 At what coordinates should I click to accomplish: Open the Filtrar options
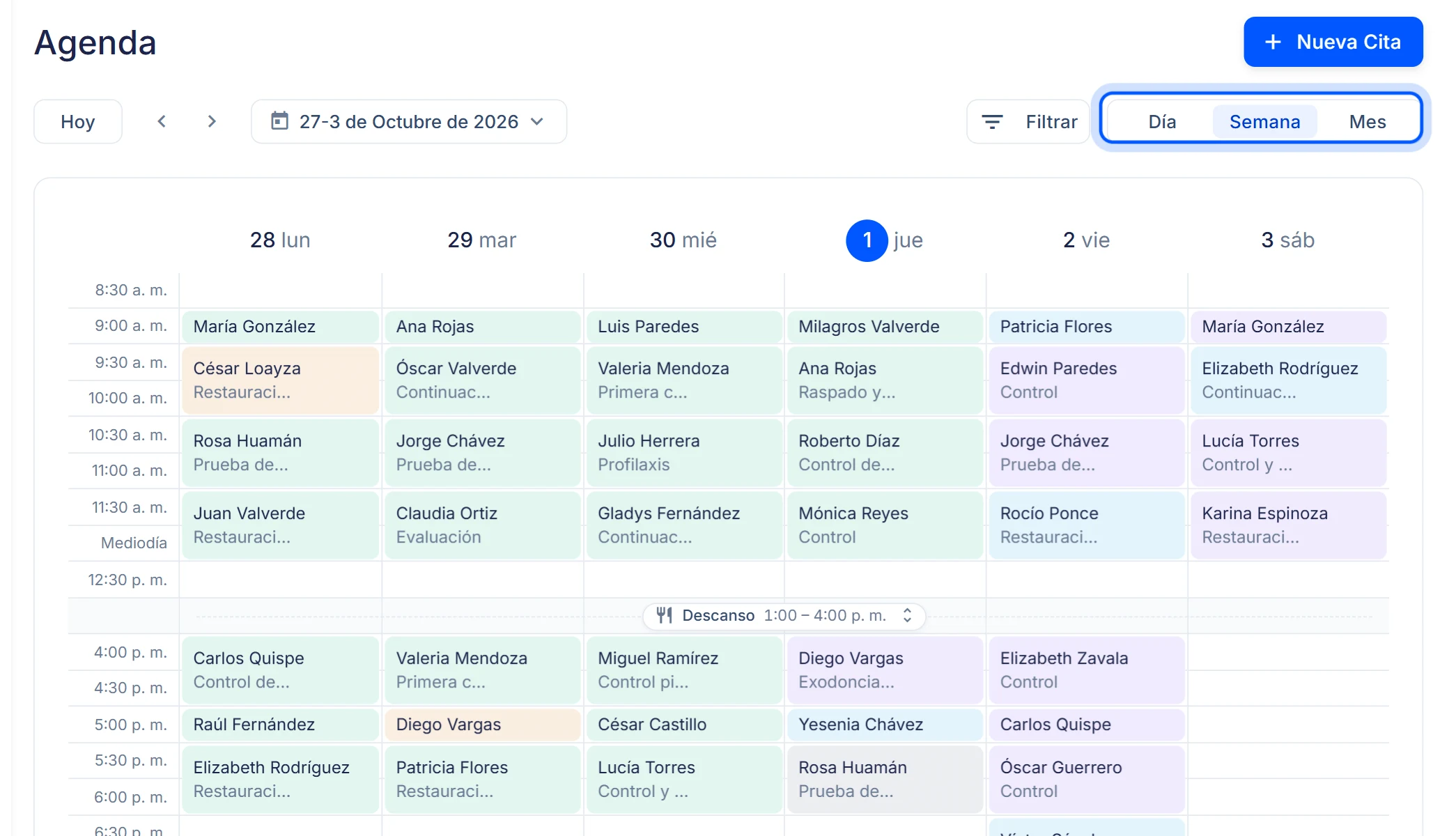(1028, 122)
